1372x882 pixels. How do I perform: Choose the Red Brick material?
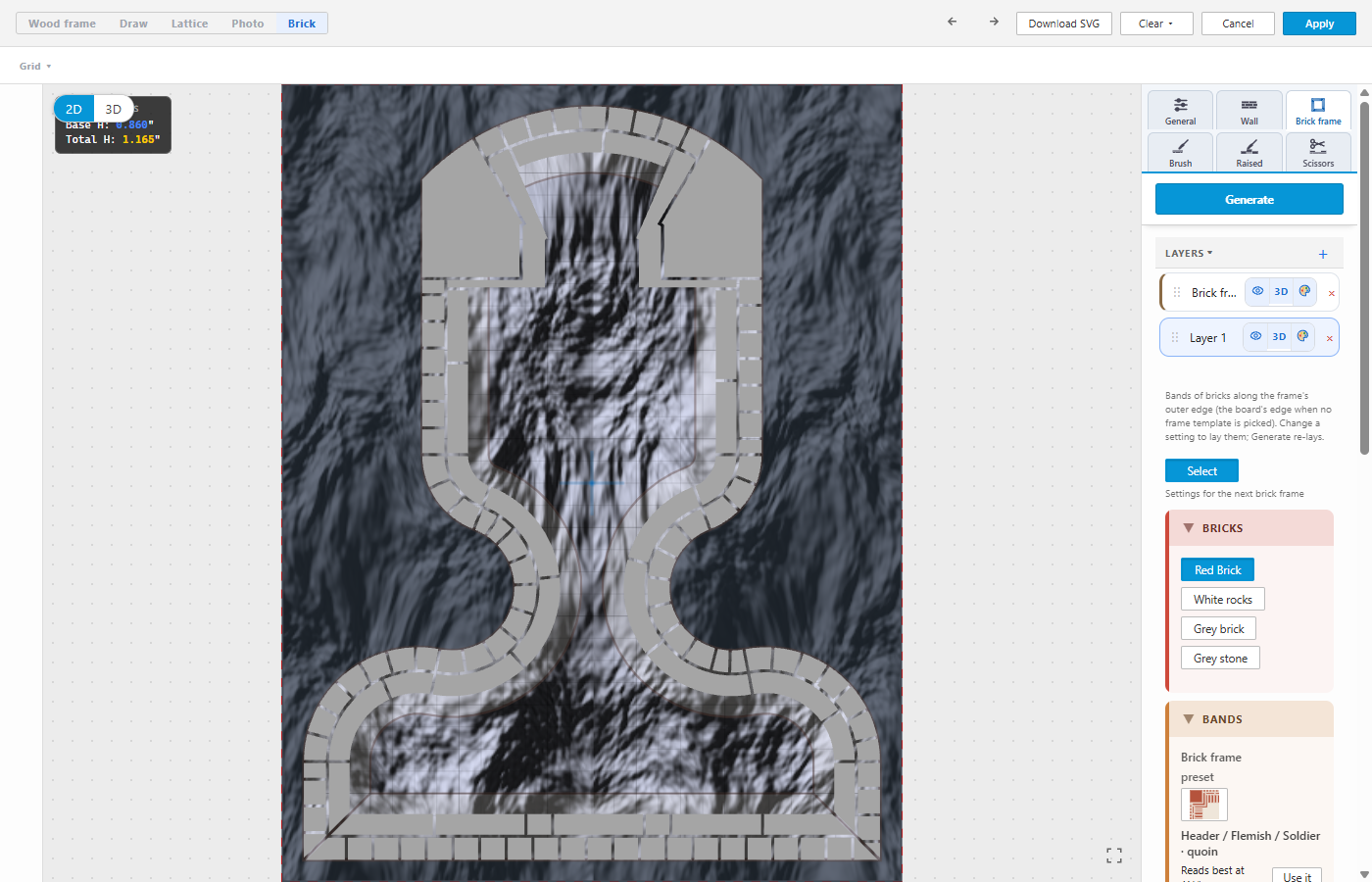click(1217, 569)
